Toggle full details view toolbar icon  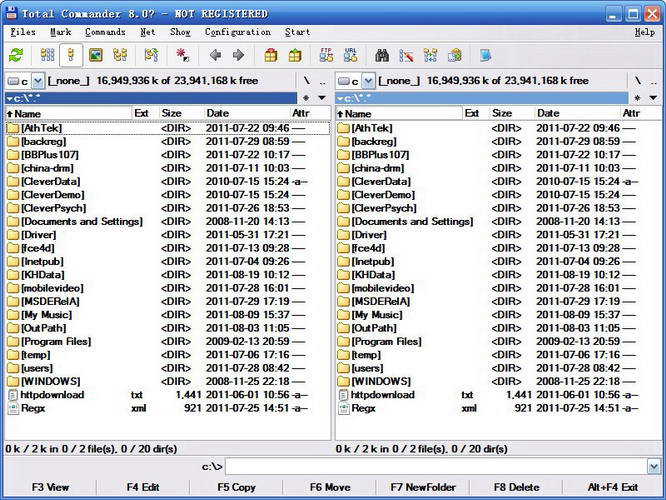(71, 55)
